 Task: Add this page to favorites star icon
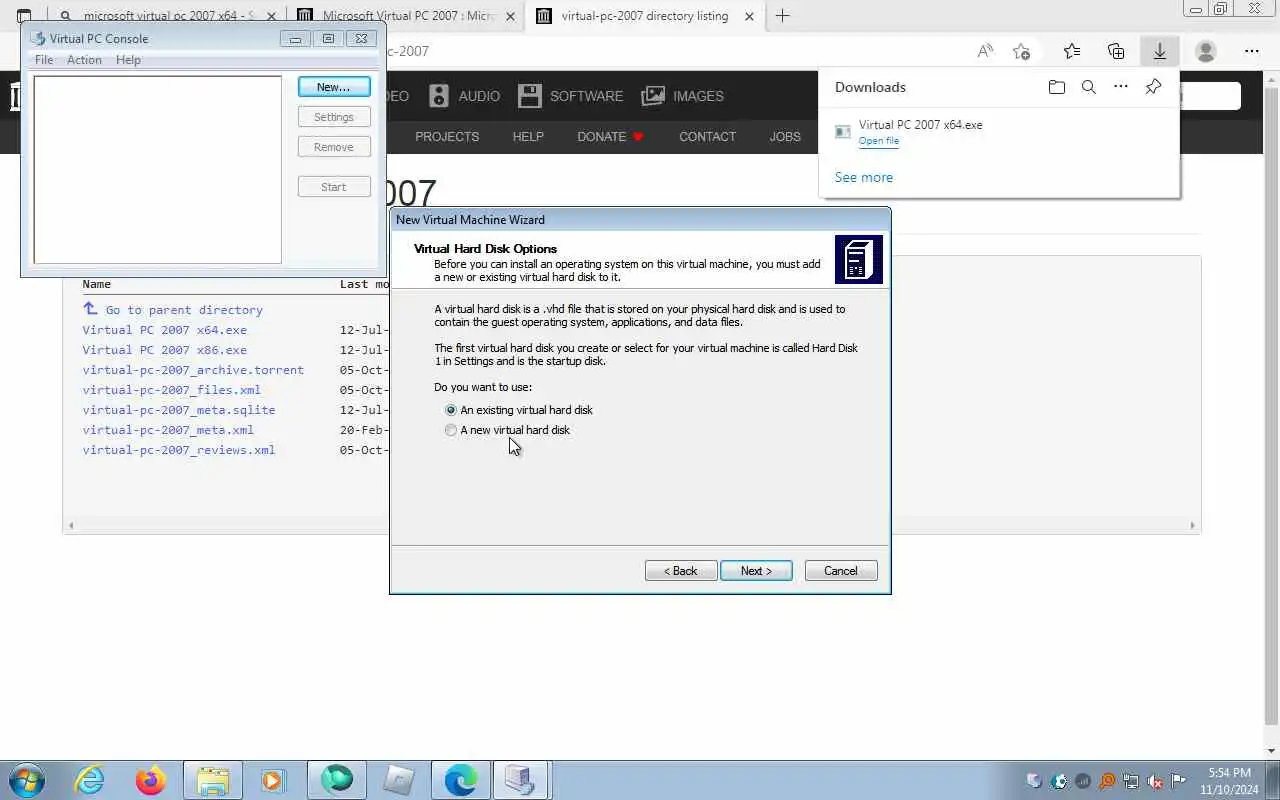pos(1021,51)
